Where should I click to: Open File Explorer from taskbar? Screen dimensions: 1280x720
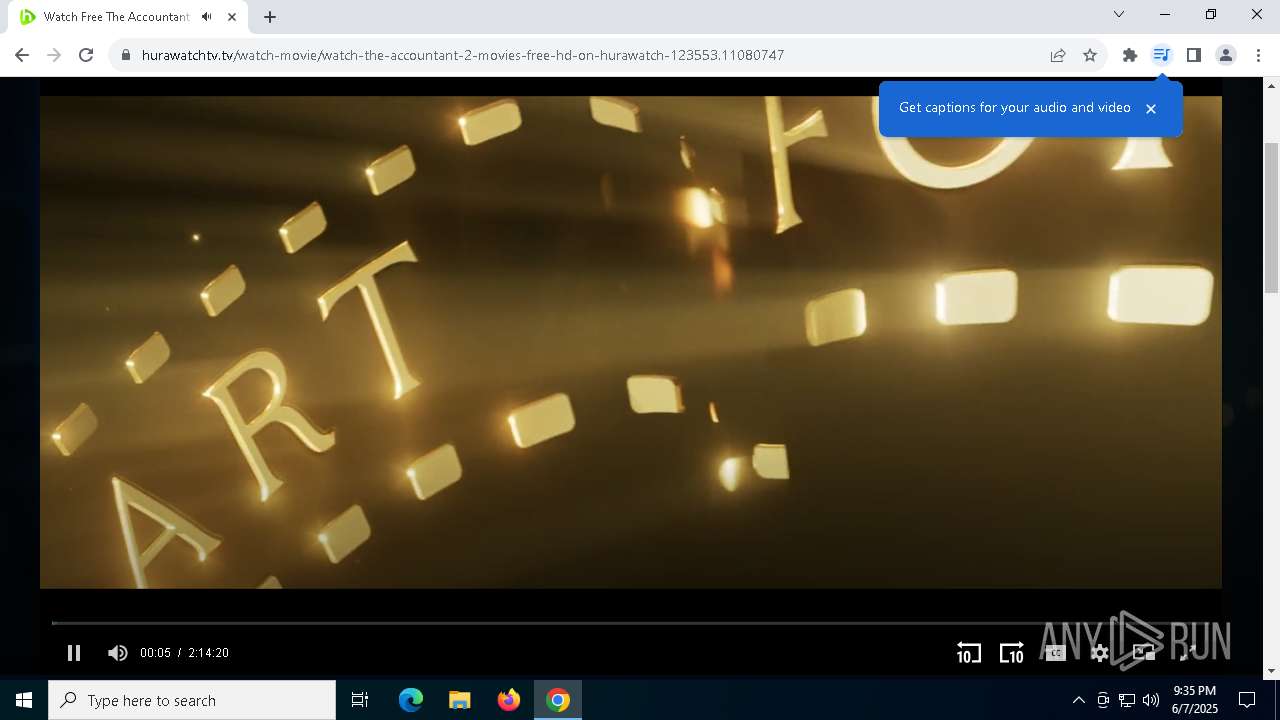click(x=459, y=700)
